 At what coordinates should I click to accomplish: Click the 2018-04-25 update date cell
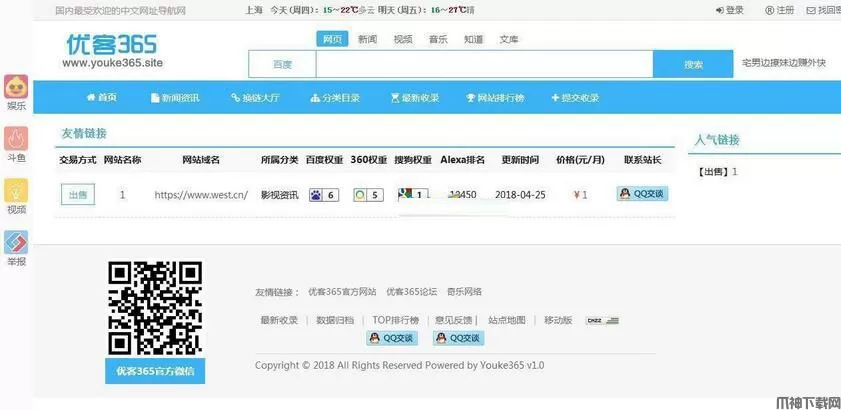(x=520, y=195)
